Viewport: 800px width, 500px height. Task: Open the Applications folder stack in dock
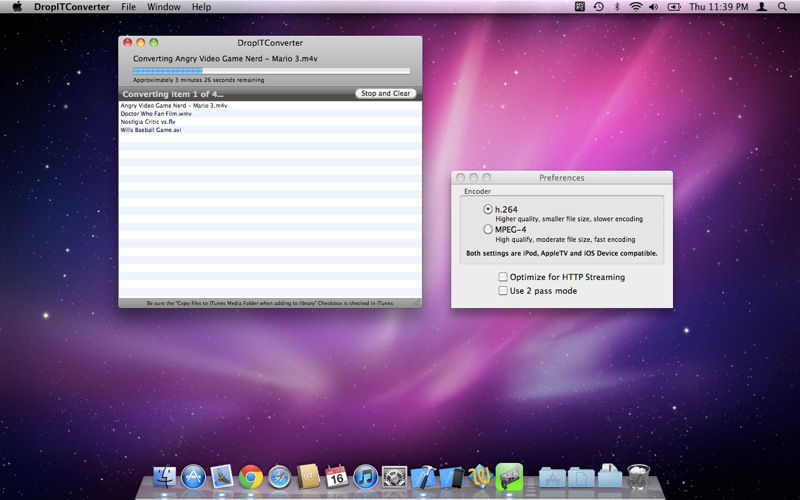[553, 478]
